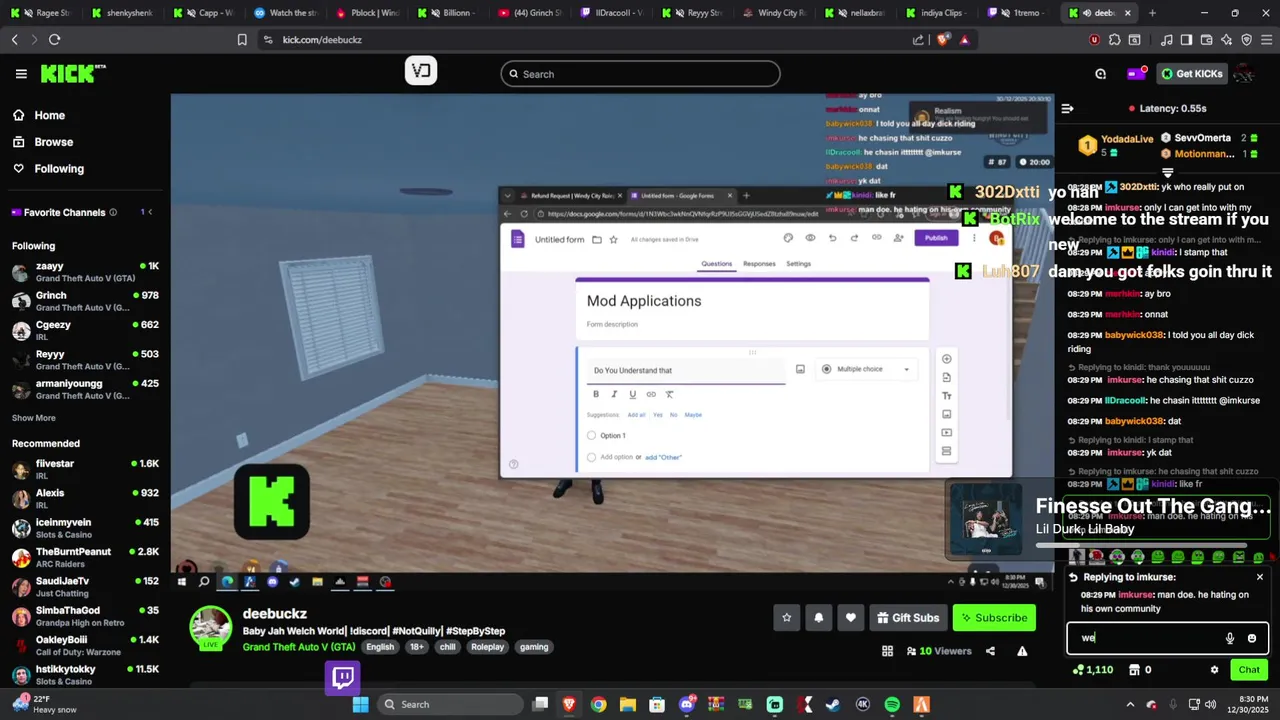Click the green Chat send button
1280x720 pixels.
coord(1249,670)
